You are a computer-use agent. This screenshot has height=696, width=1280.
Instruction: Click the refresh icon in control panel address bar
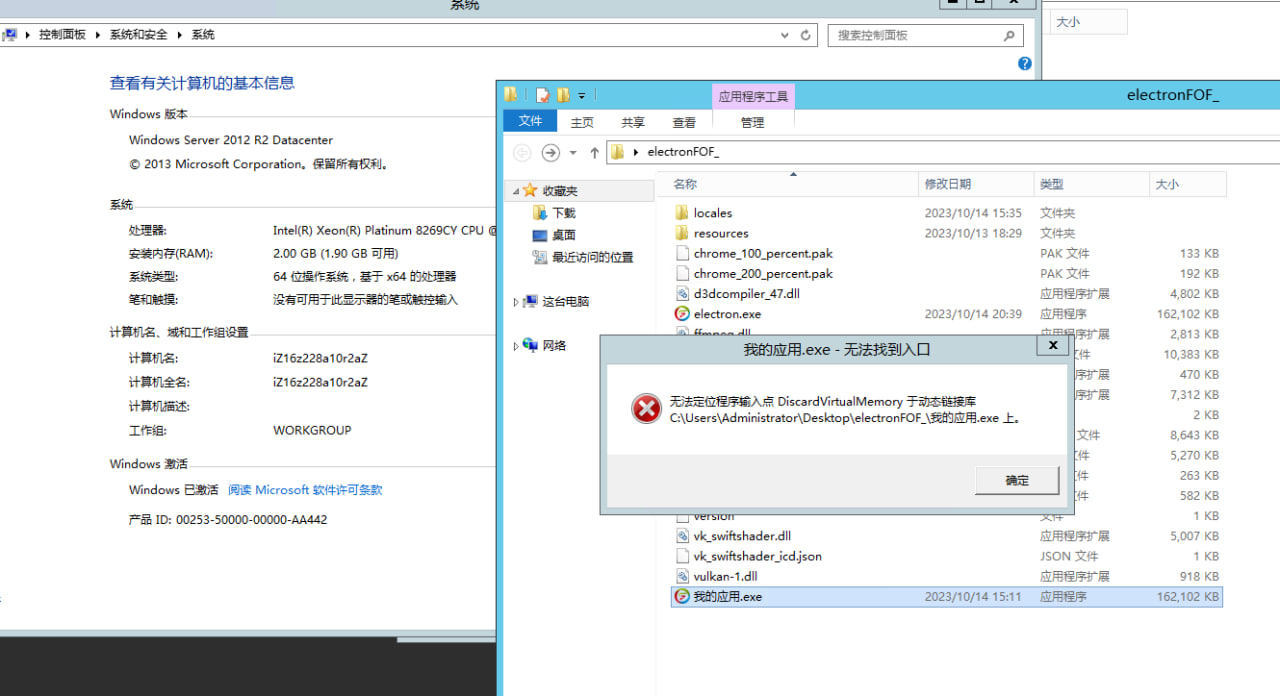point(806,35)
